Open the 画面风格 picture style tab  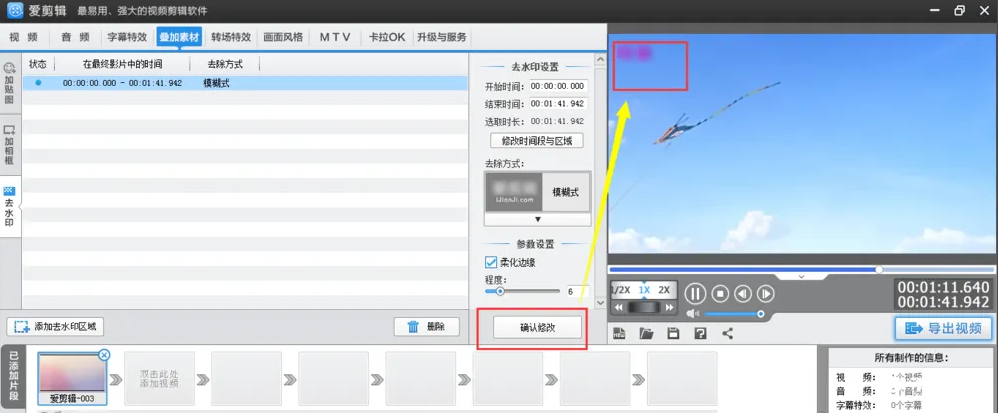[x=283, y=37]
